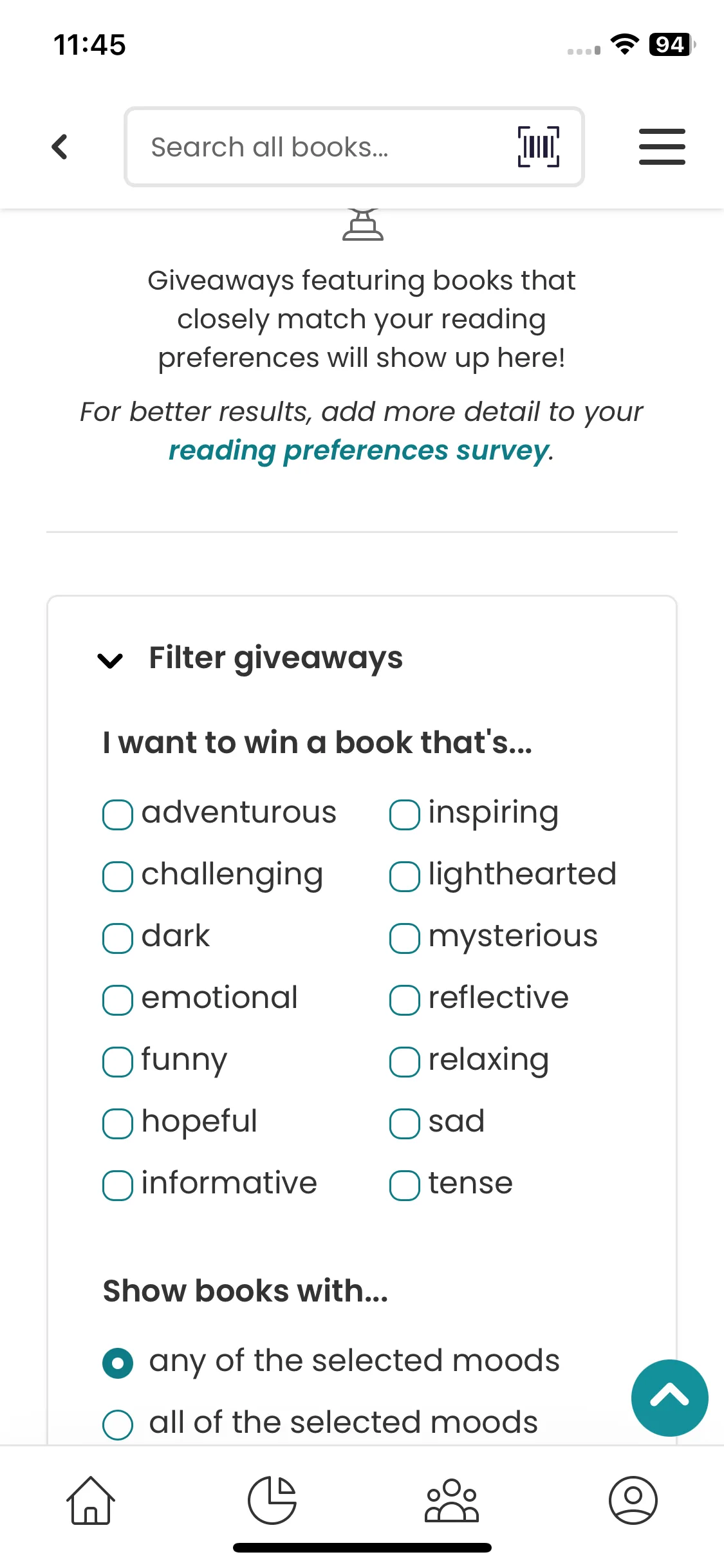Choose 'any of the selected moods'
This screenshot has height=1568, width=724.
(x=118, y=1363)
